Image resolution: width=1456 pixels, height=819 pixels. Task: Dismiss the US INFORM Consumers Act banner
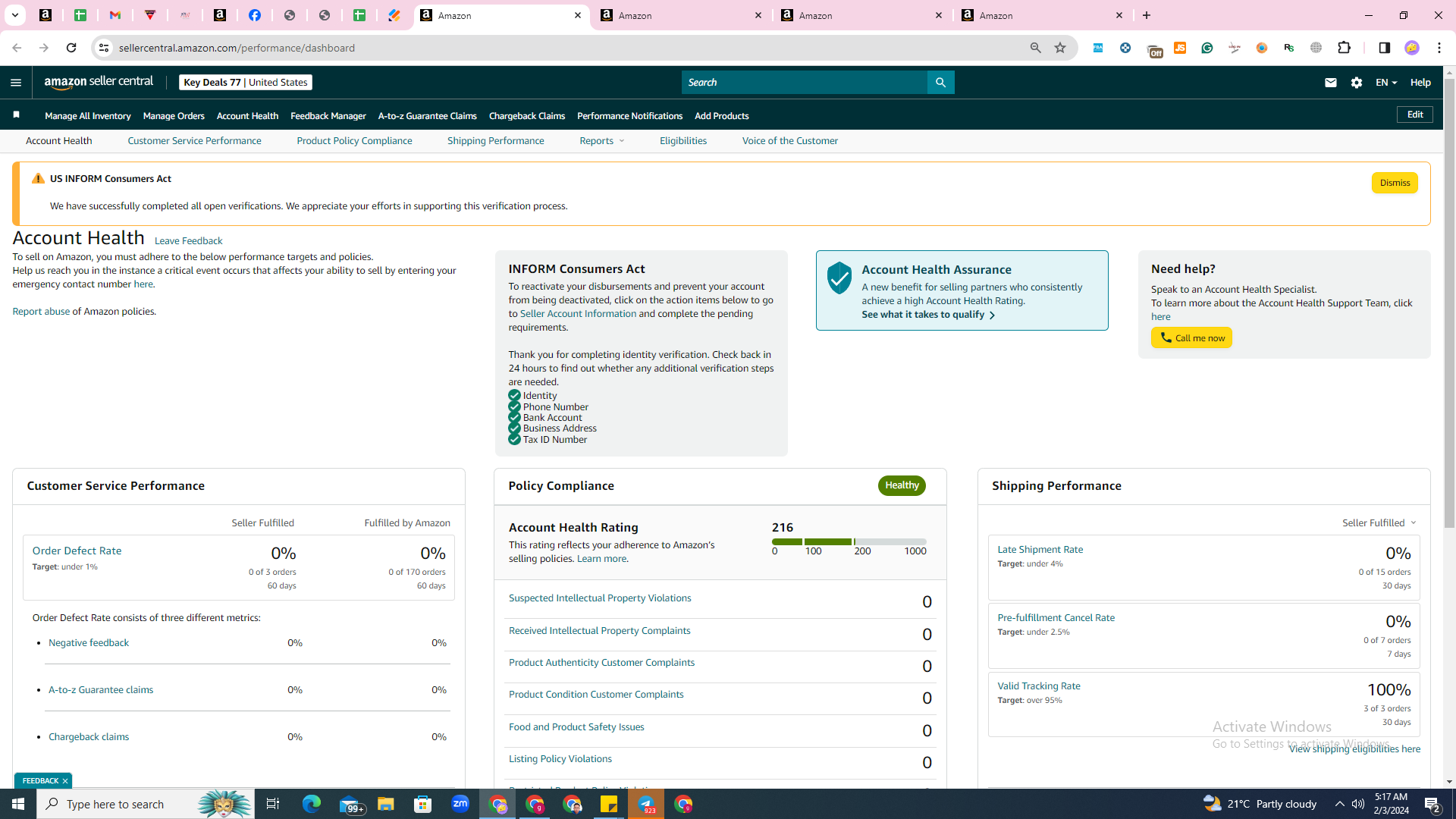coord(1395,183)
